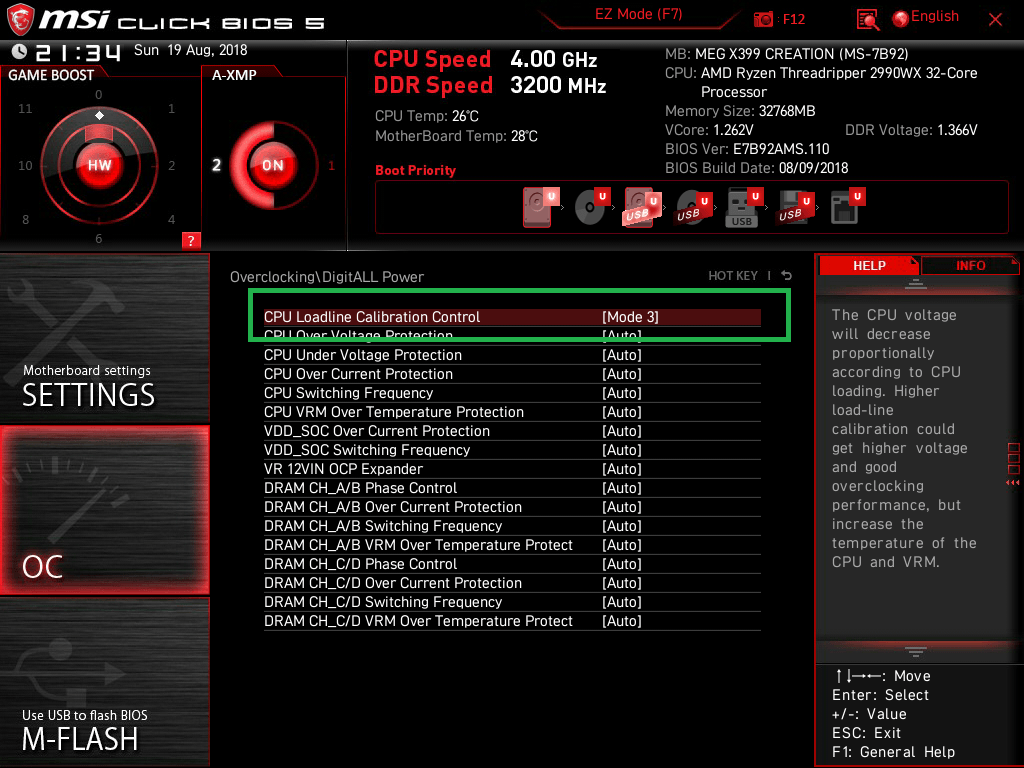1024x768 pixels.
Task: Open CPU Over Current Protection value dropdown
Action: (x=621, y=374)
